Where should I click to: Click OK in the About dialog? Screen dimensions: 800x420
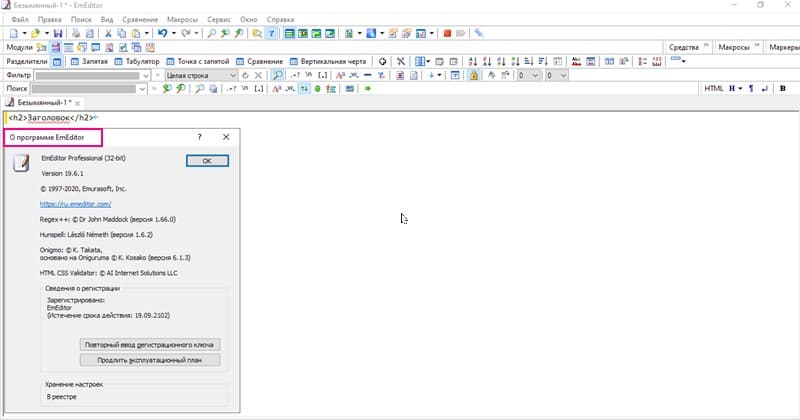click(207, 161)
